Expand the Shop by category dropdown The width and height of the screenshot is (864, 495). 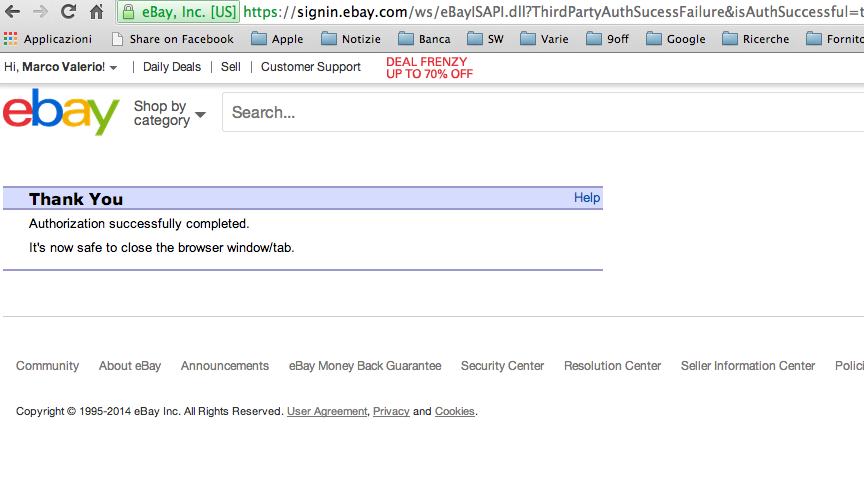tap(170, 113)
